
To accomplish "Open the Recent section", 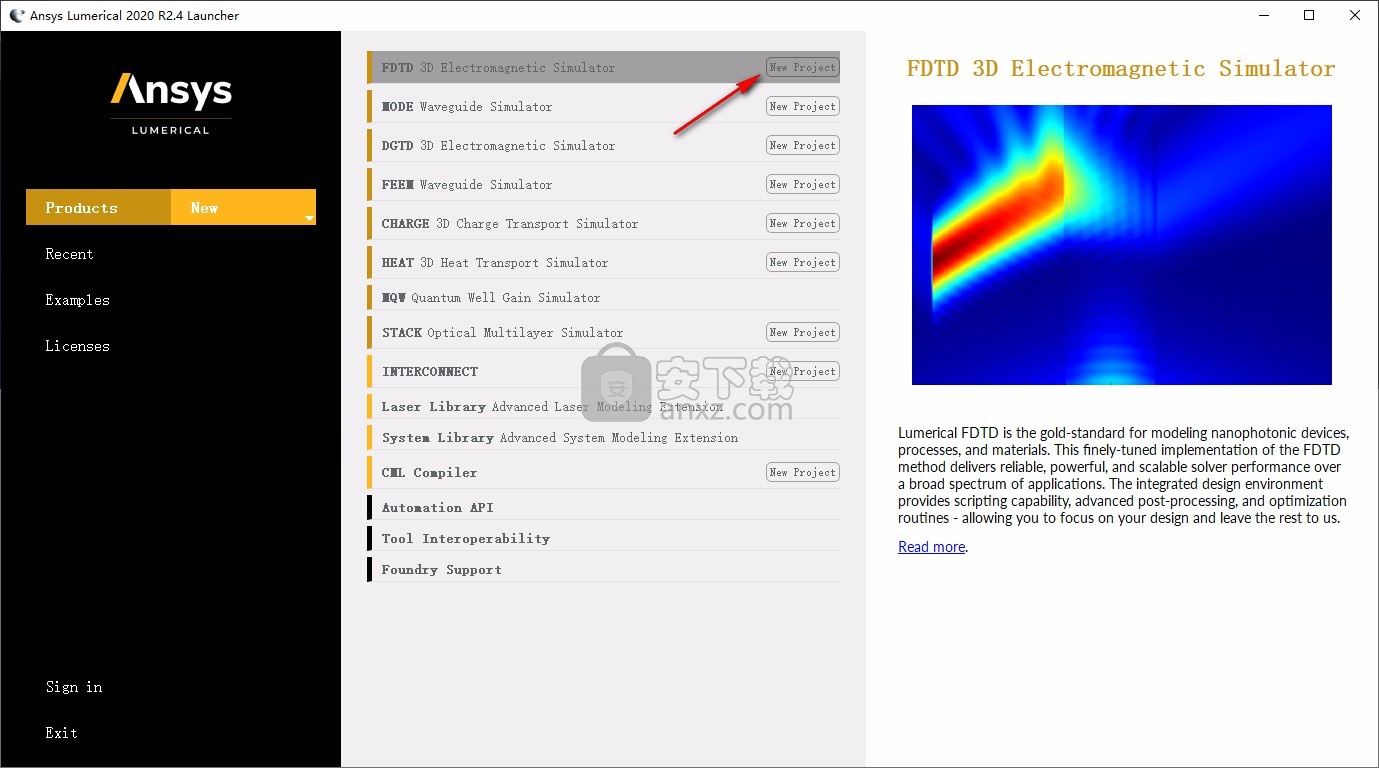I will coord(69,254).
